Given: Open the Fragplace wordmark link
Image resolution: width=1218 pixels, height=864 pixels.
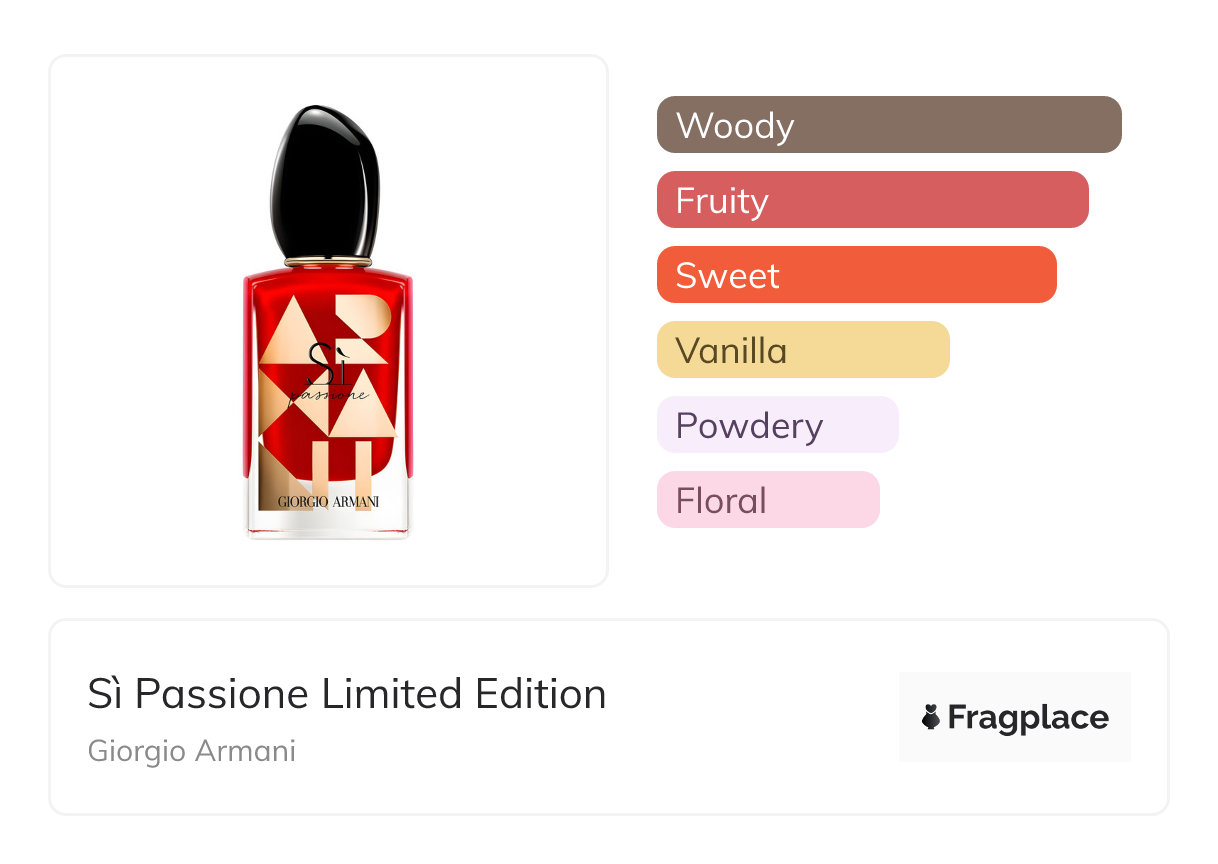Looking at the screenshot, I should [1027, 717].
